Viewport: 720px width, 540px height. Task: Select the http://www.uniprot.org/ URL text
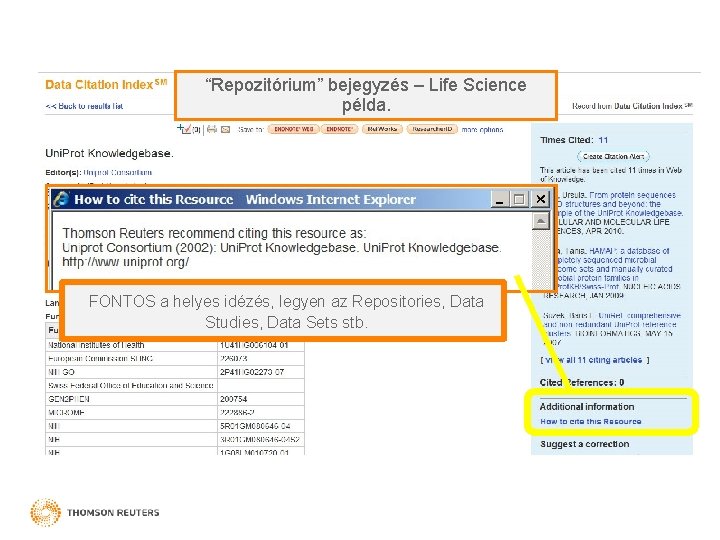(x=126, y=262)
